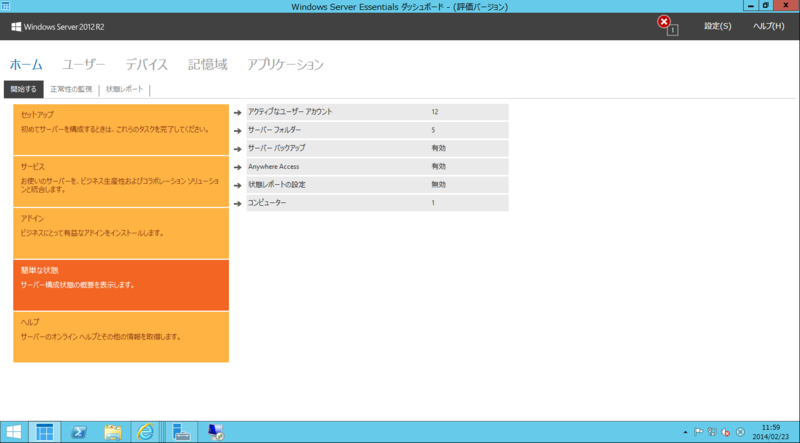Image resolution: width=800 pixels, height=443 pixels.
Task: Open File Explorer from the taskbar
Action: tap(113, 432)
